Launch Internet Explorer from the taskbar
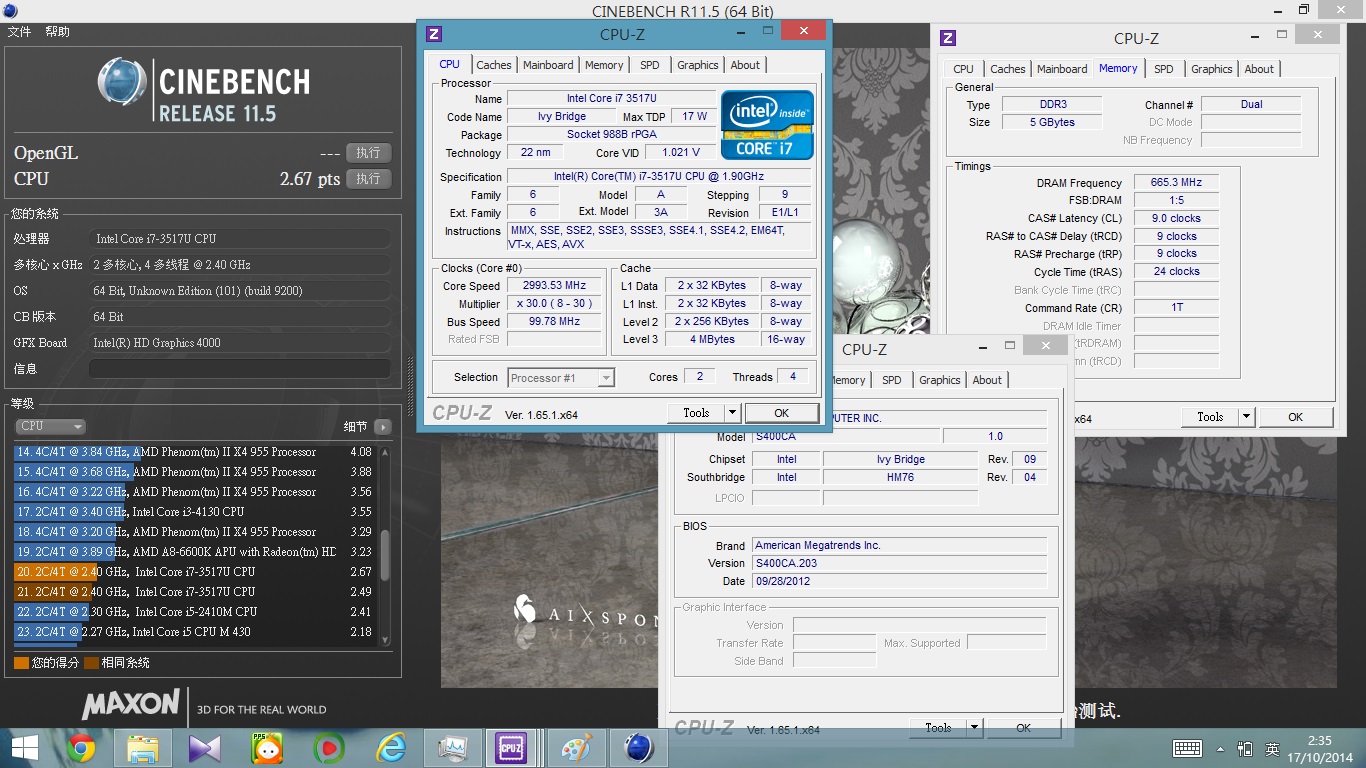The width and height of the screenshot is (1366, 768). (390, 748)
